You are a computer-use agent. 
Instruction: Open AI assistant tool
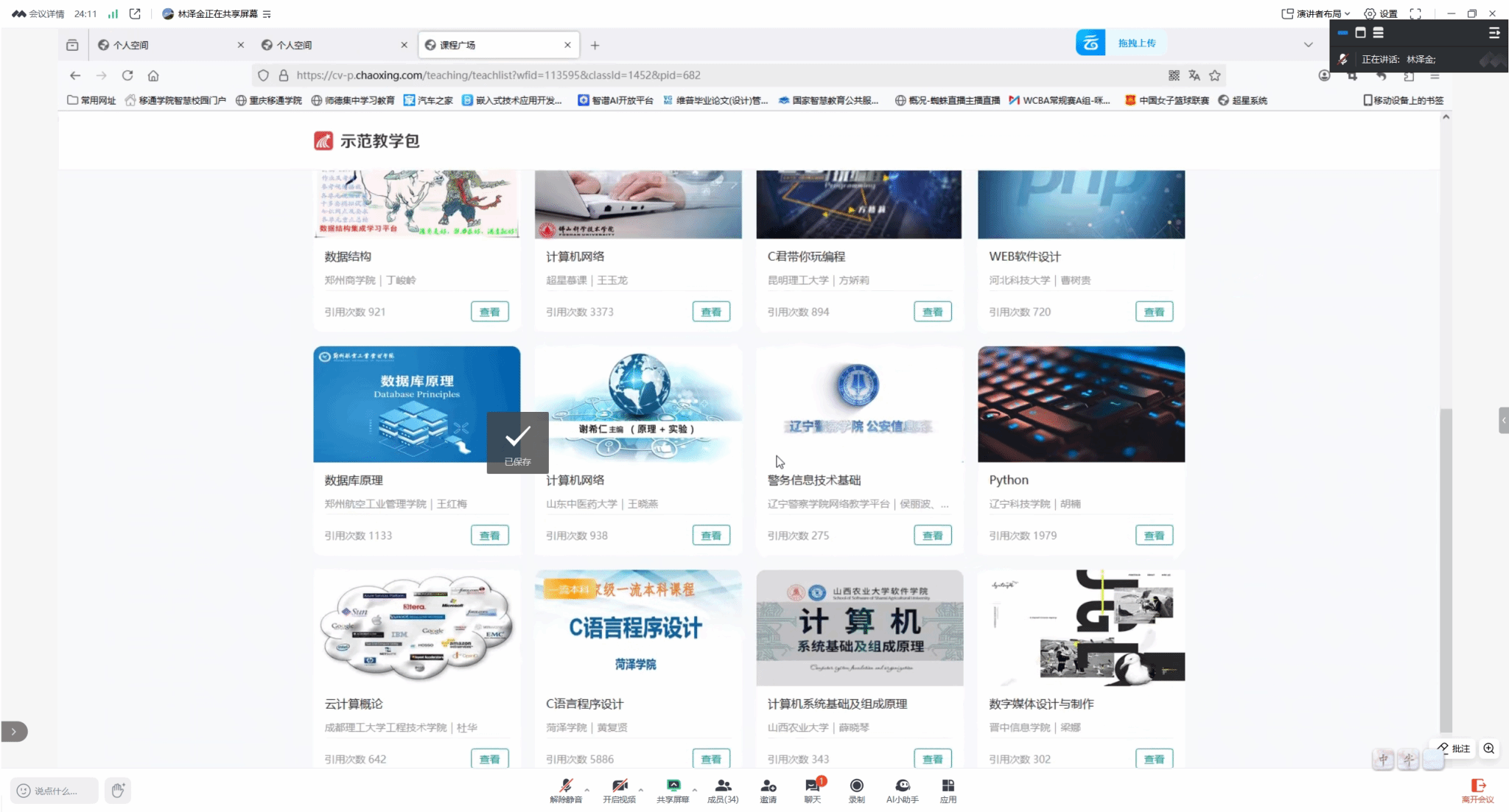(902, 786)
